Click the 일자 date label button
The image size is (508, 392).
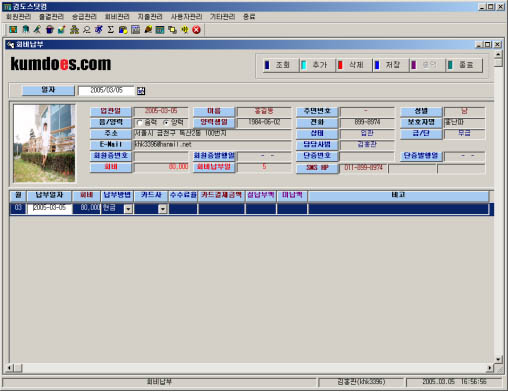(48, 90)
